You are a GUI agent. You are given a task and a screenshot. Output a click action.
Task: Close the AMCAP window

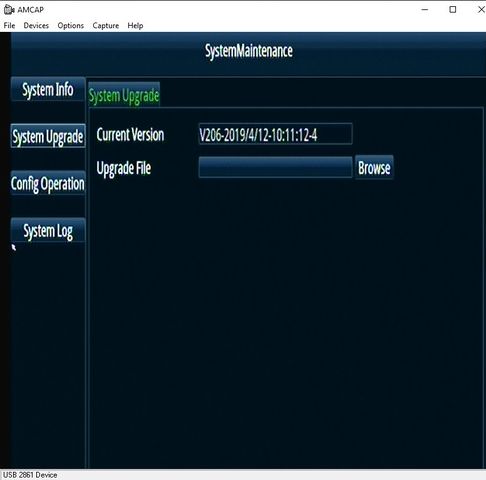tap(480, 10)
